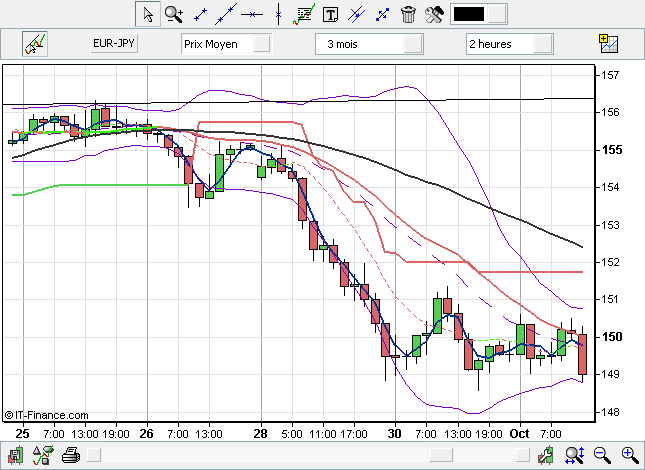Zoom in with the plus magnifier at bottom right
Image resolution: width=645 pixels, height=470 pixels.
click(x=630, y=456)
